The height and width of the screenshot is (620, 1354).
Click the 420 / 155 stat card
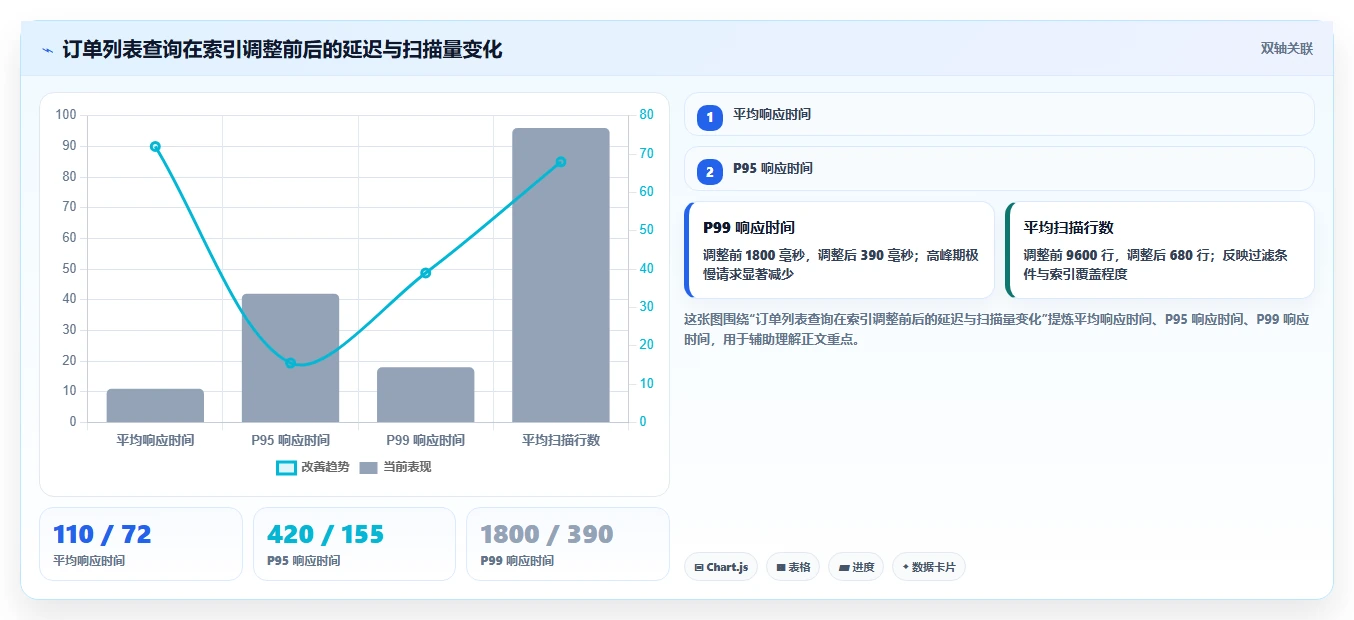(x=354, y=544)
